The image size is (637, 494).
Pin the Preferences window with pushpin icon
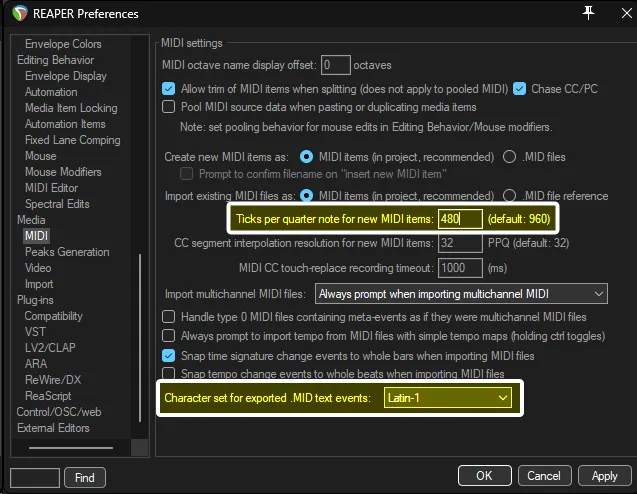pyautogui.click(x=588, y=13)
